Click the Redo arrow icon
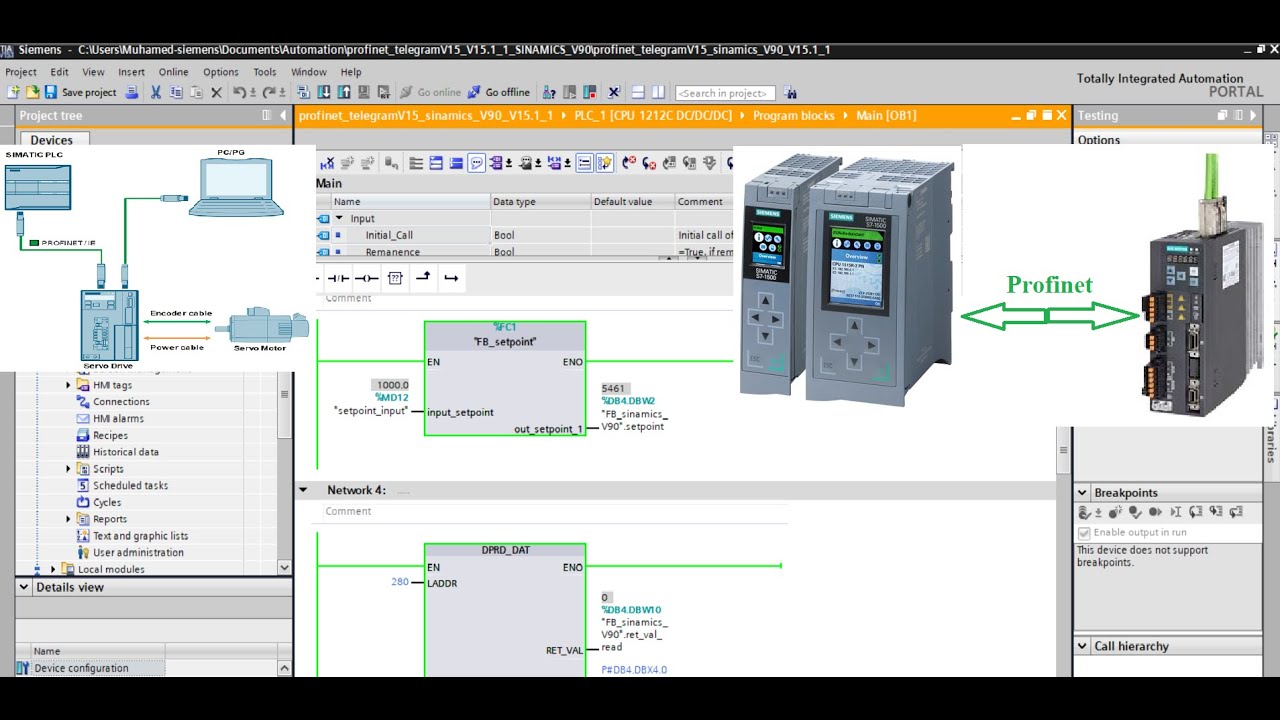The height and width of the screenshot is (720, 1280). [270, 92]
